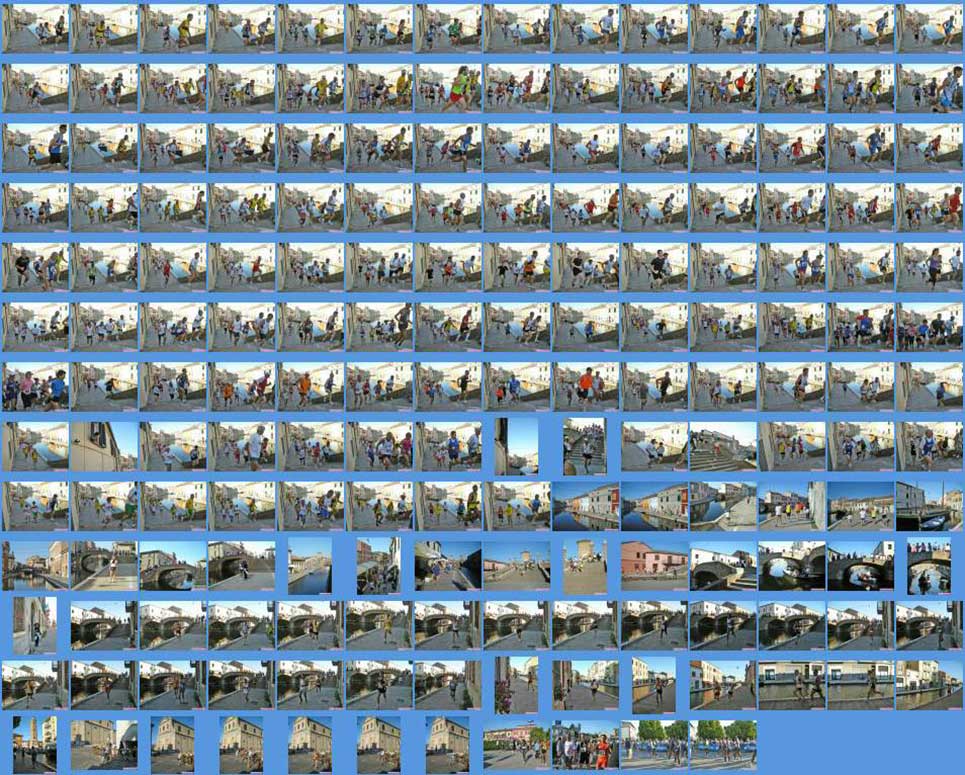This screenshot has width=965, height=775.
Task: Open the bell tower thumbnail starting the bottom row
Action: click(x=35, y=745)
